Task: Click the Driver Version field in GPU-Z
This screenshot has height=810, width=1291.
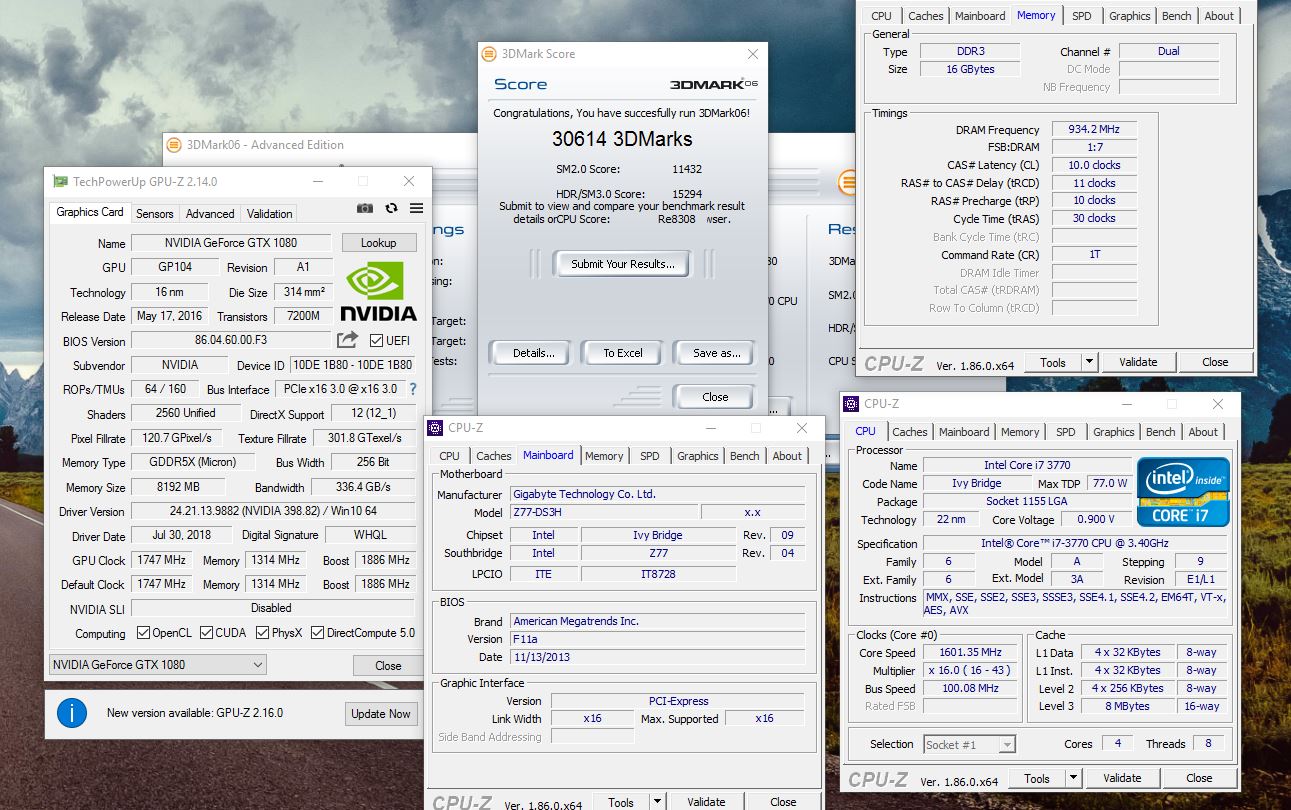Action: click(x=273, y=512)
